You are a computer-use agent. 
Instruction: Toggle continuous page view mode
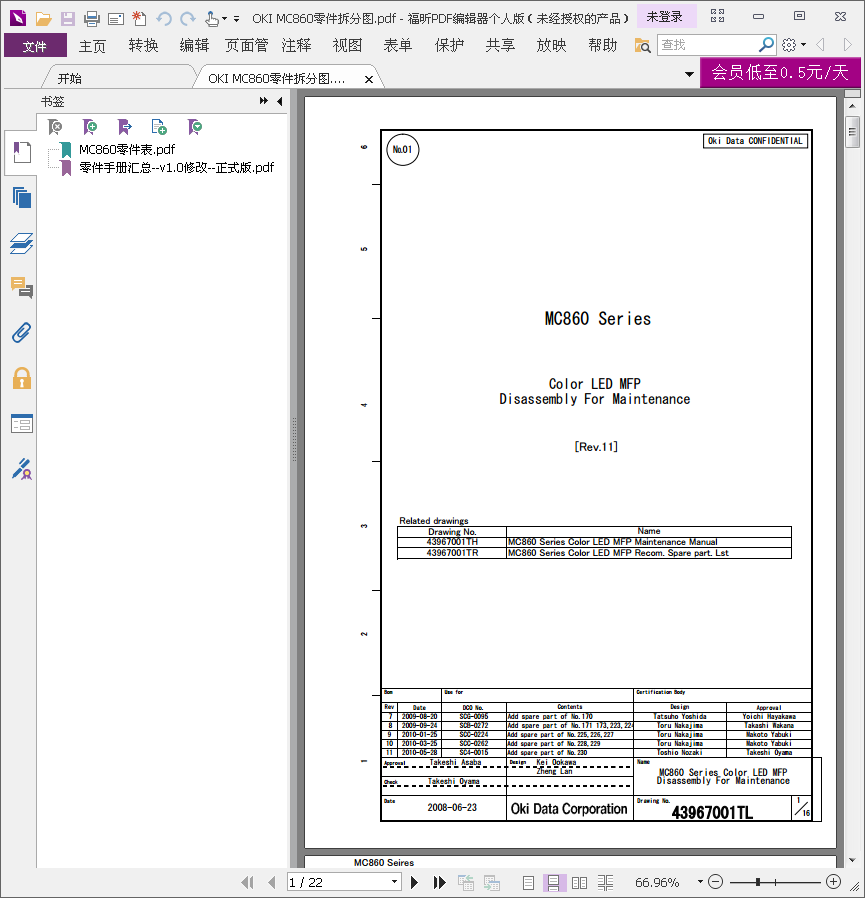point(553,883)
